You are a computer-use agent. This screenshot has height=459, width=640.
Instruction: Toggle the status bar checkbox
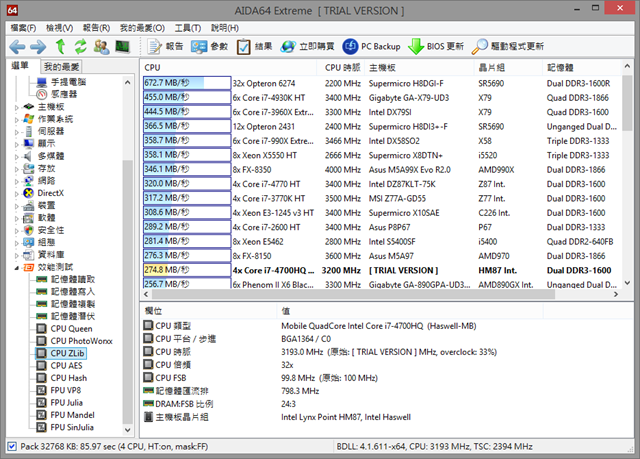tap(12, 446)
